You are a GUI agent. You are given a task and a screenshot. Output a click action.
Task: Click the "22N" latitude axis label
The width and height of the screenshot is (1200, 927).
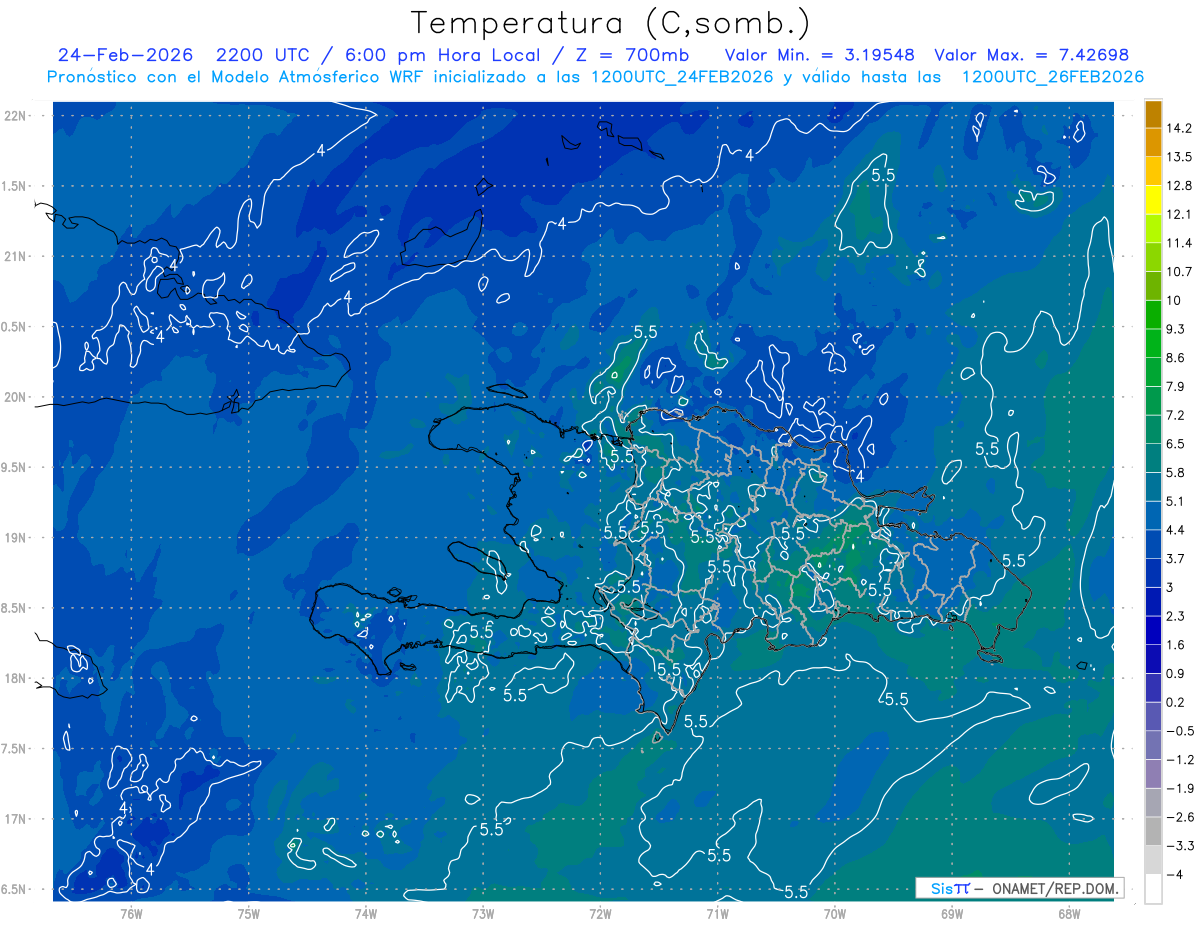[16, 116]
